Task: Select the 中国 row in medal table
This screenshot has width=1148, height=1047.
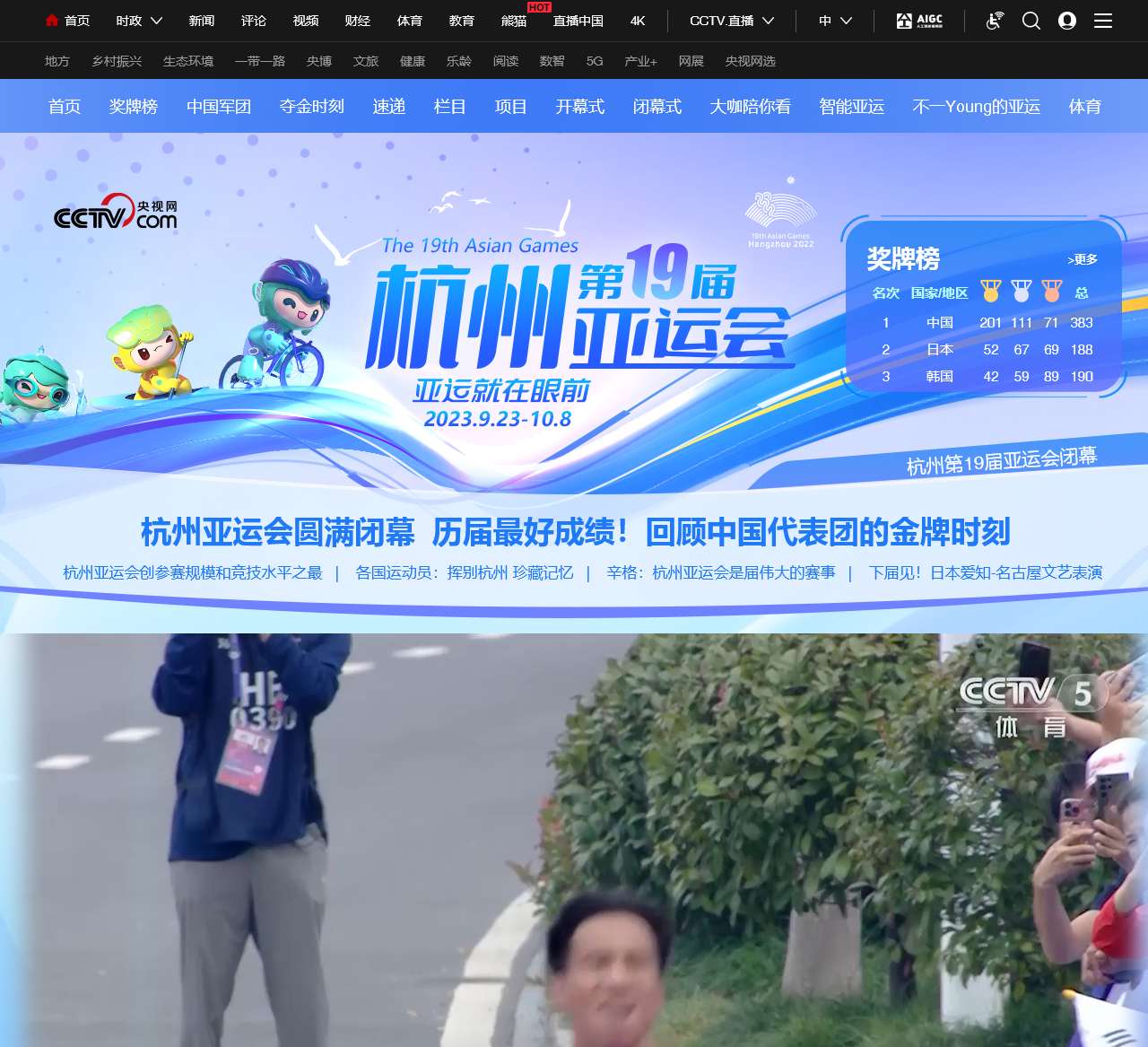Action: click(x=984, y=322)
